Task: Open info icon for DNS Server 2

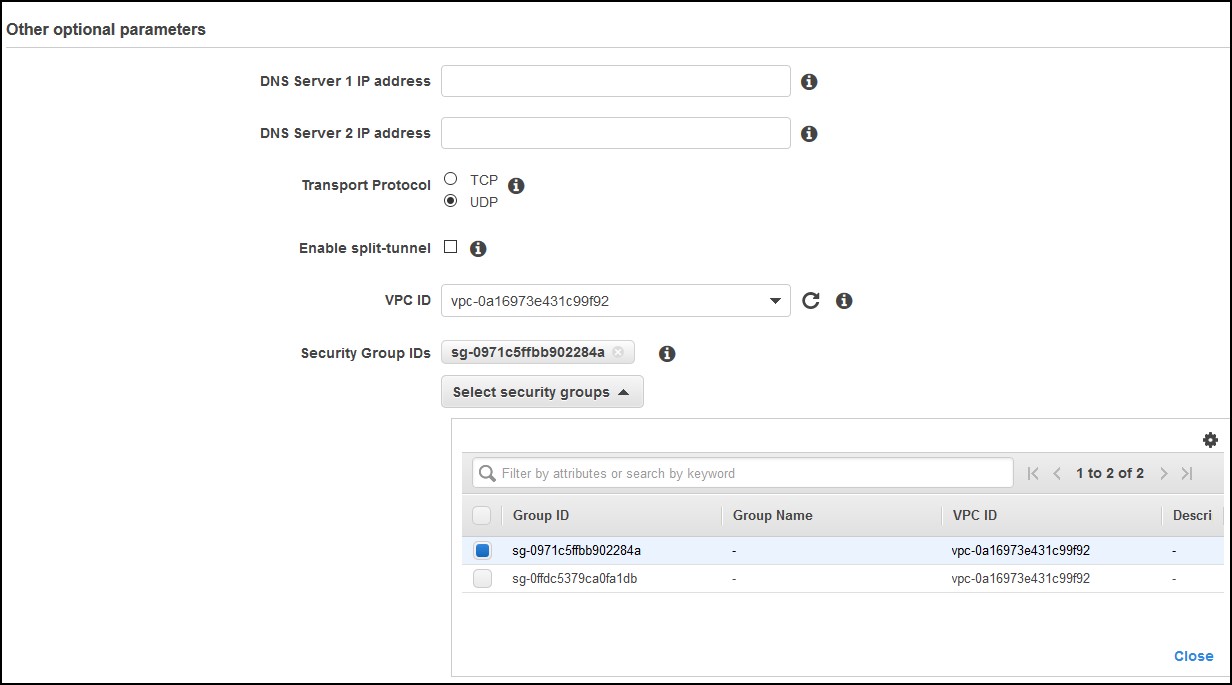Action: point(810,134)
